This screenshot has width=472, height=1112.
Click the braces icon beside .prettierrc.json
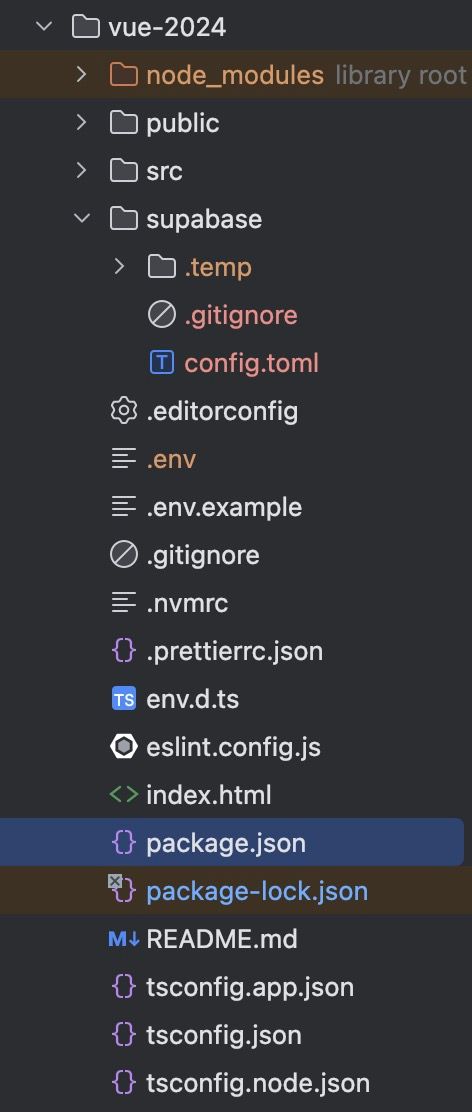(x=123, y=651)
